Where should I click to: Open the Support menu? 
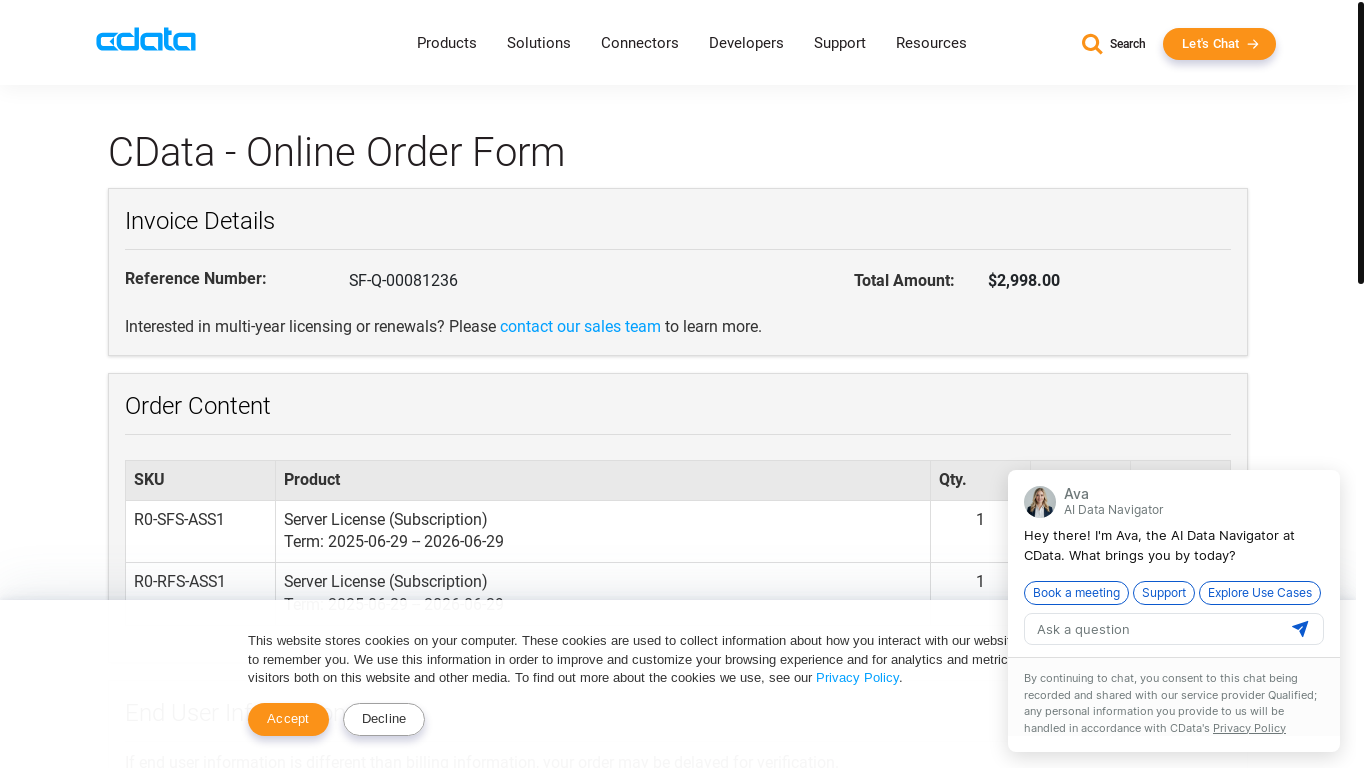tap(840, 43)
